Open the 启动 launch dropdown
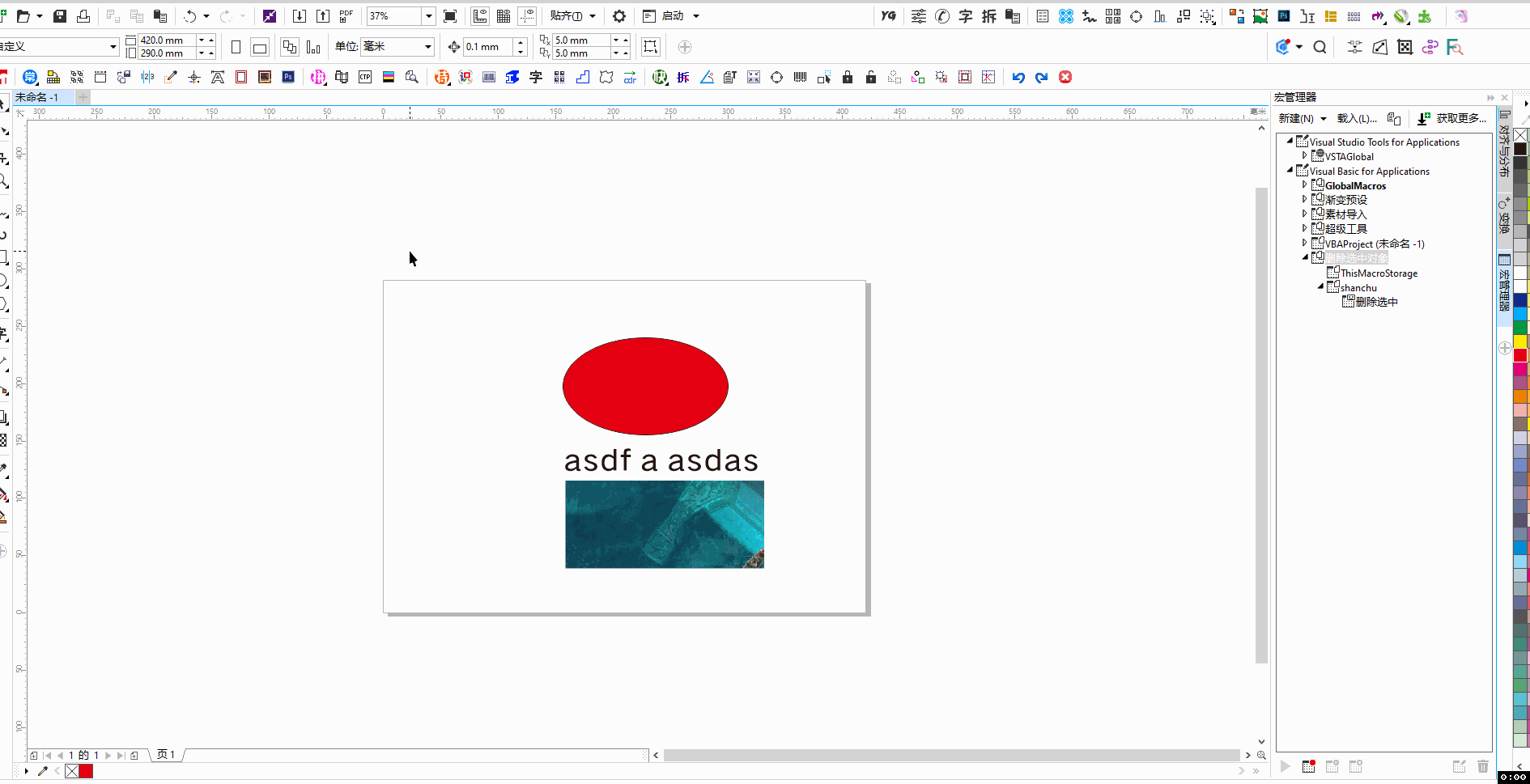The height and width of the screenshot is (784, 1530). (x=695, y=16)
